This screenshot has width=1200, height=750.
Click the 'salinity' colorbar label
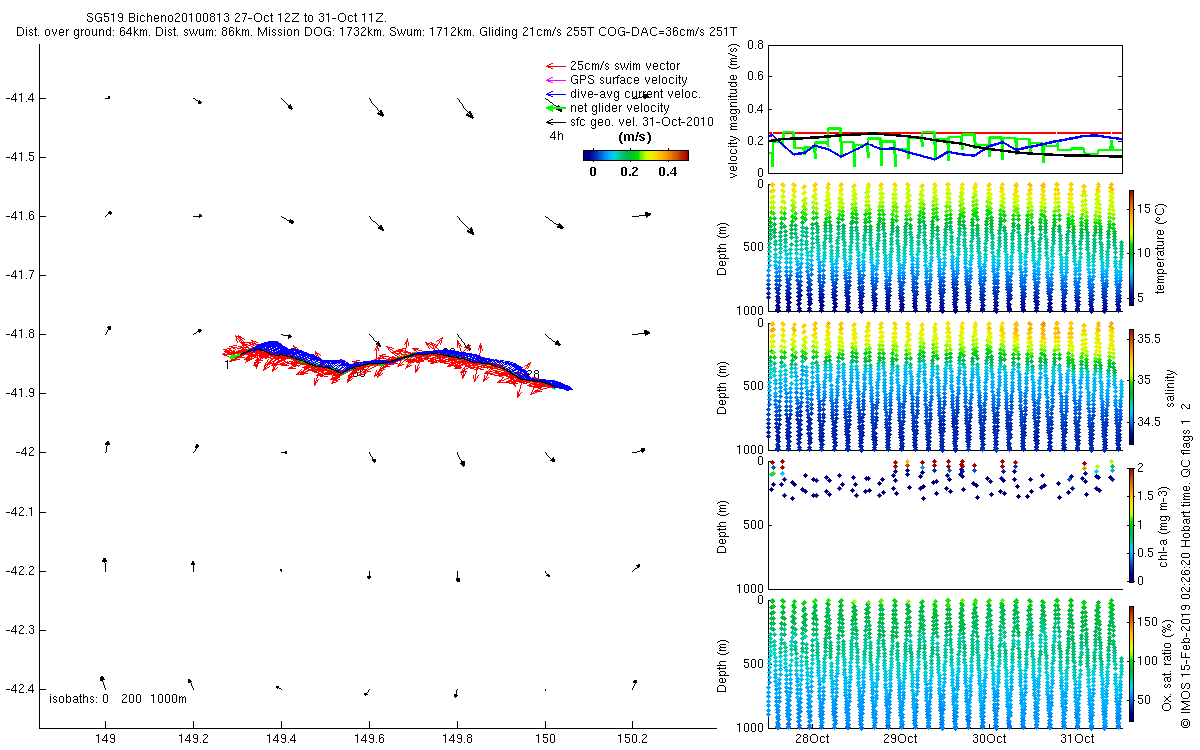click(1170, 386)
